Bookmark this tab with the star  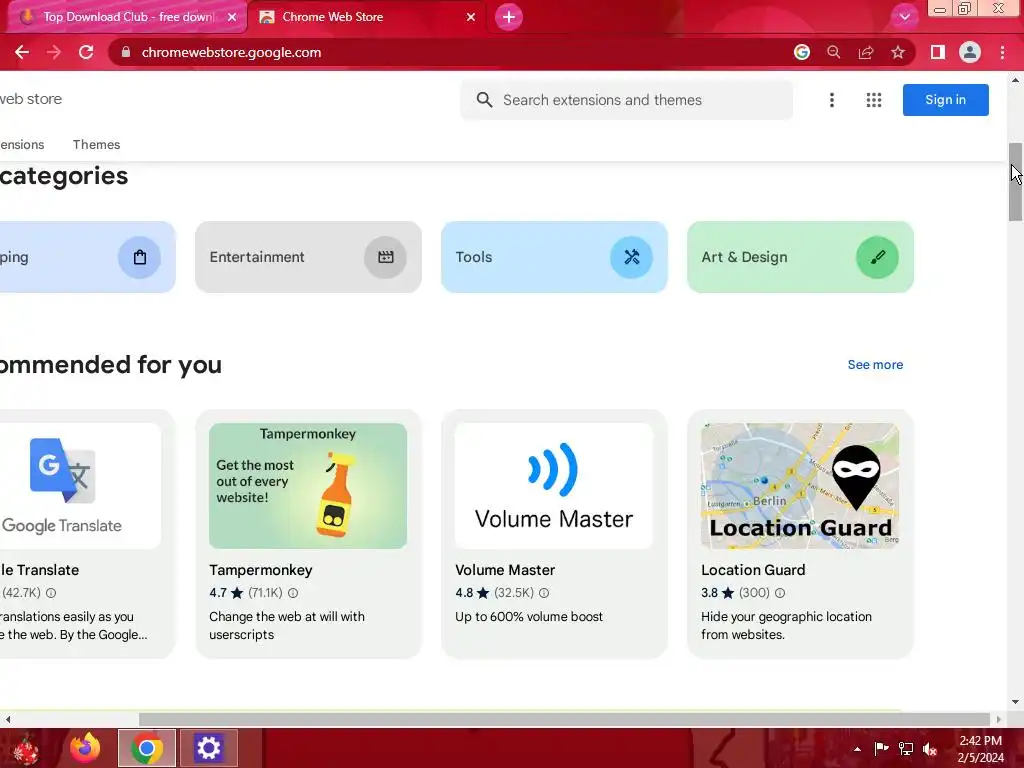pyautogui.click(x=898, y=52)
